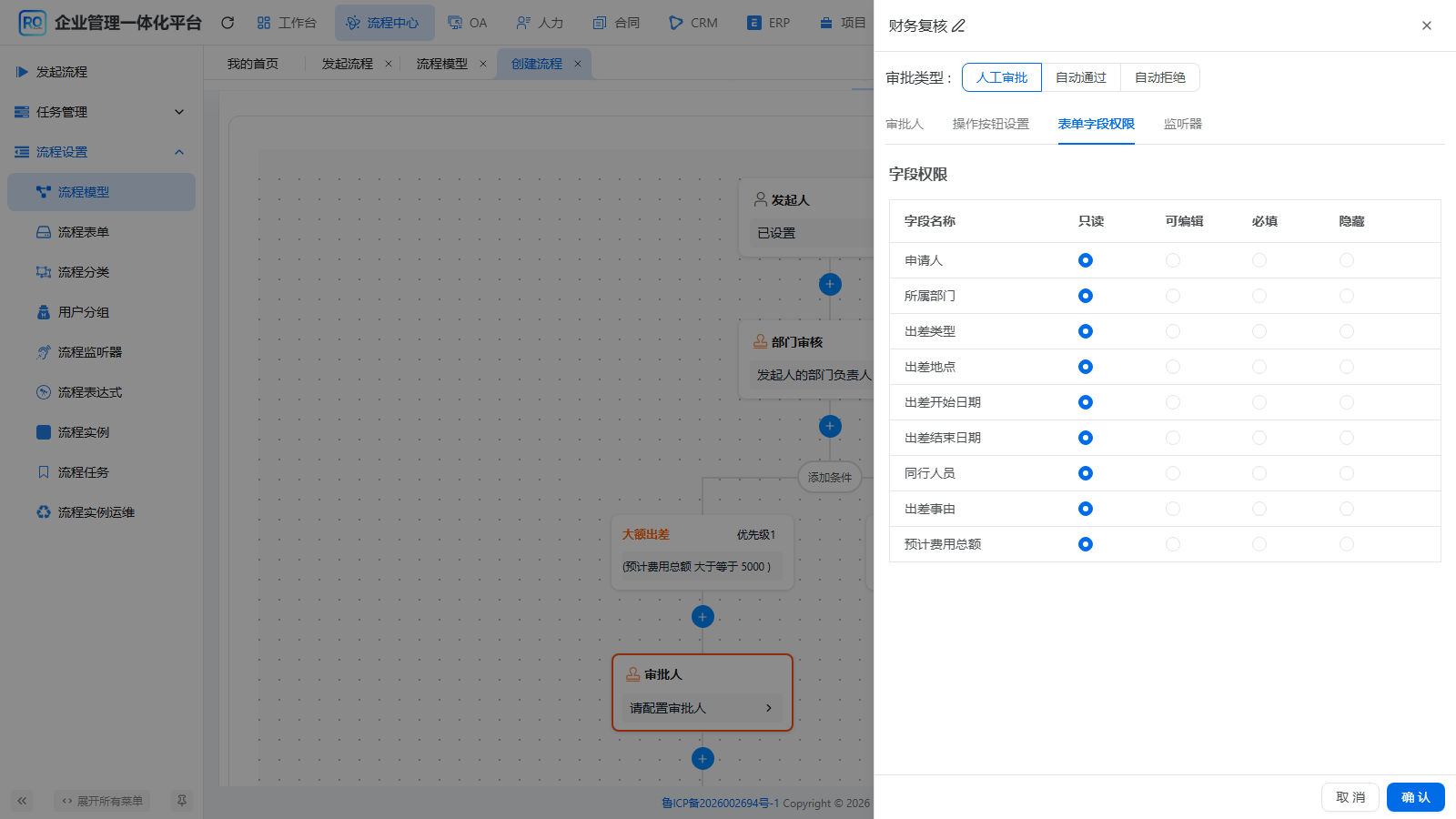The height and width of the screenshot is (819, 1456).
Task: Close the 发起流程 tab with its x
Action: click(x=389, y=64)
